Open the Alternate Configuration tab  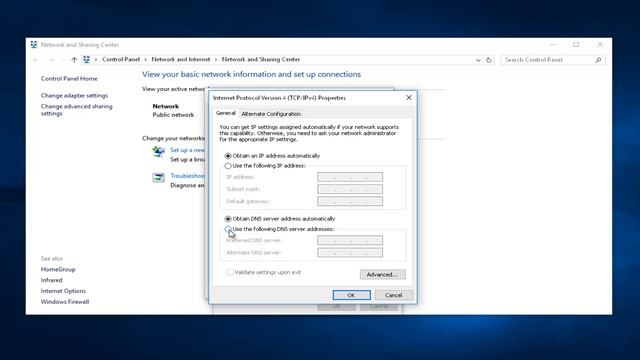pyautogui.click(x=271, y=114)
